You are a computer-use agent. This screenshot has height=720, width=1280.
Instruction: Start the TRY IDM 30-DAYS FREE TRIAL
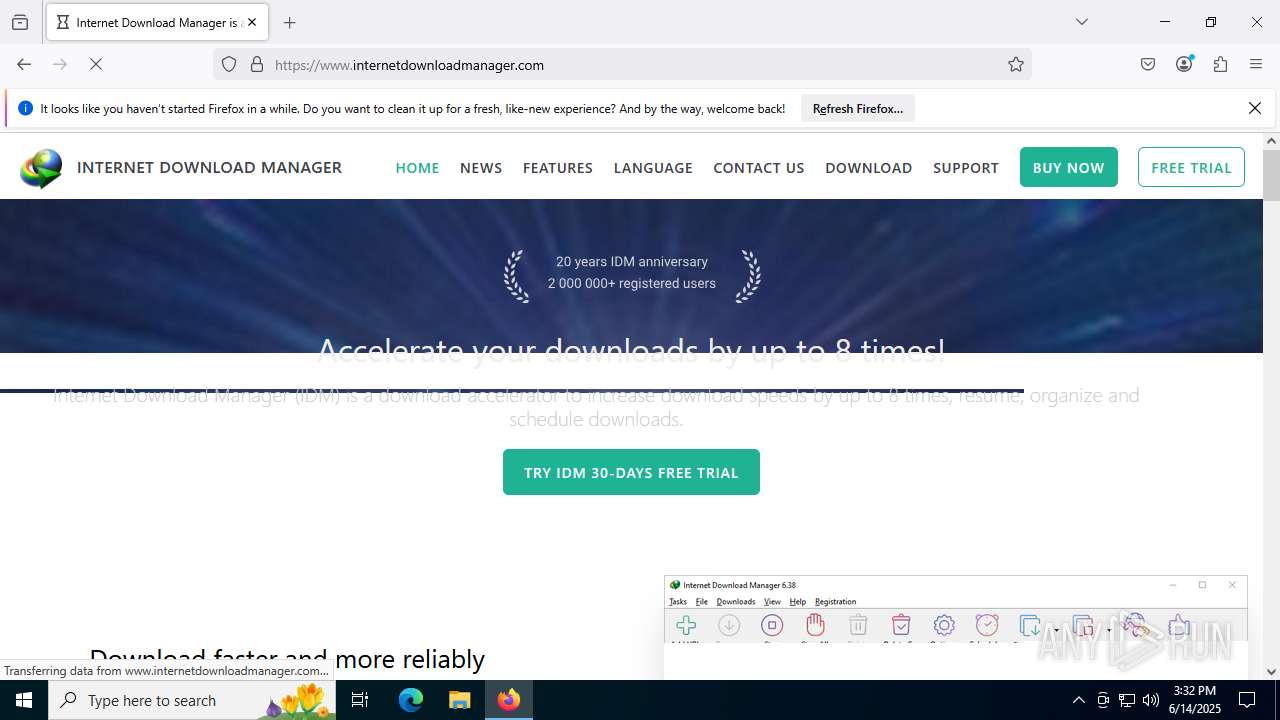631,472
